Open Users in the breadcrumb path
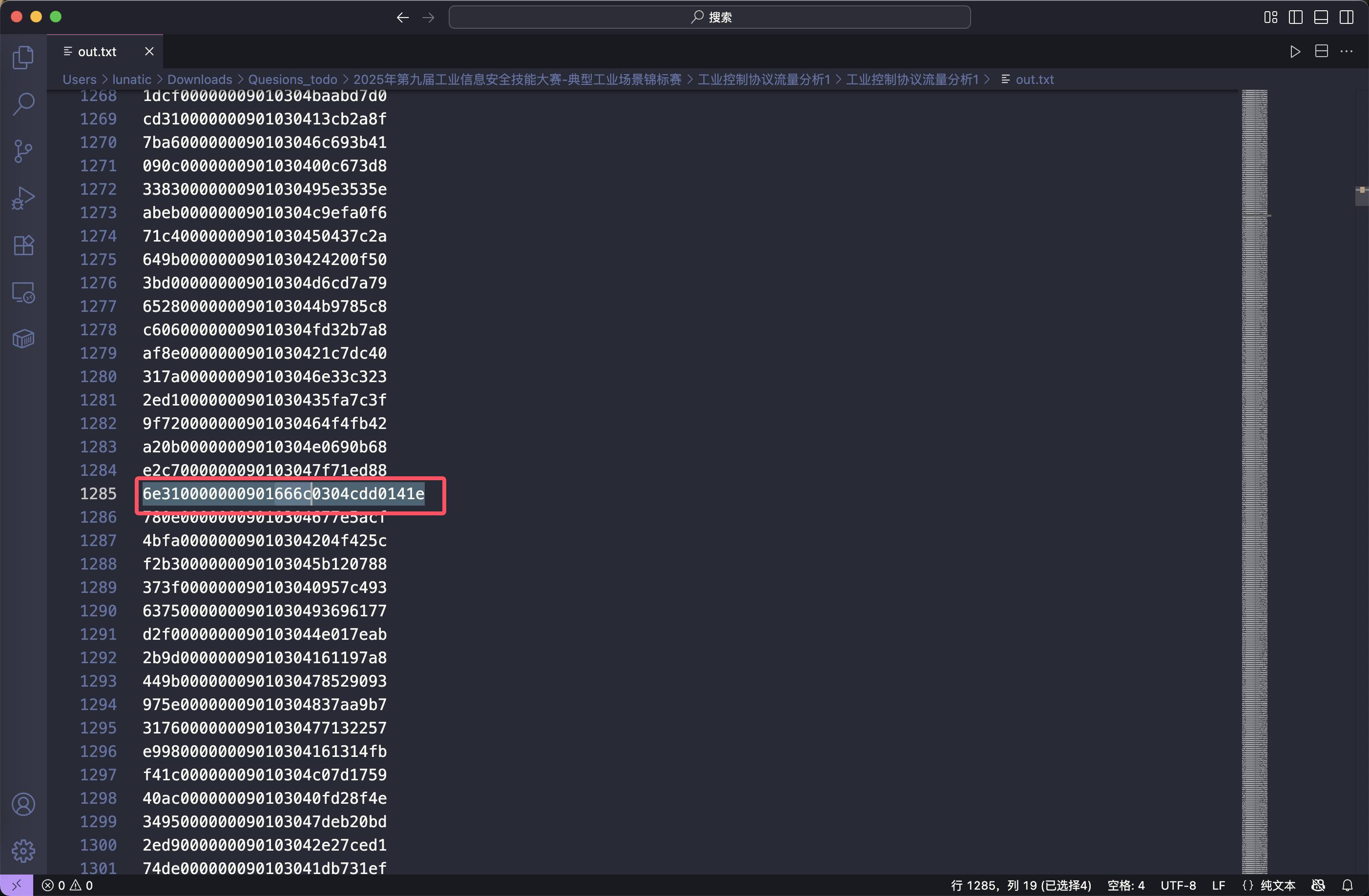Screen dimensions: 1369x896 click(x=80, y=80)
